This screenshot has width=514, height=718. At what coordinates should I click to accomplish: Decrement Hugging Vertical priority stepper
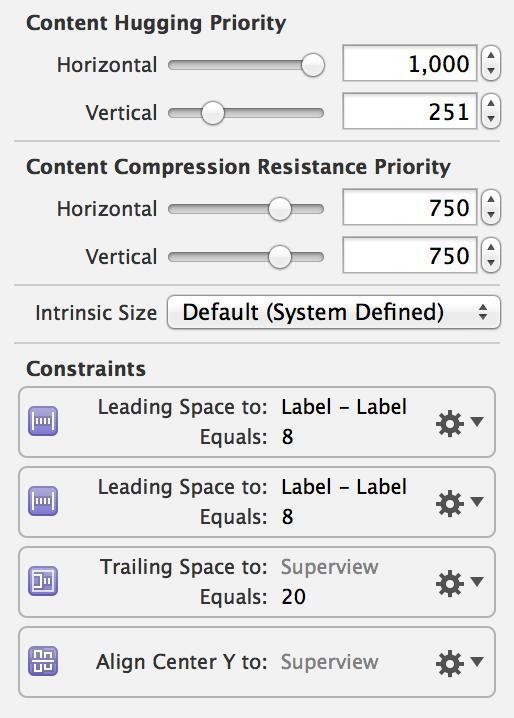coord(491,119)
